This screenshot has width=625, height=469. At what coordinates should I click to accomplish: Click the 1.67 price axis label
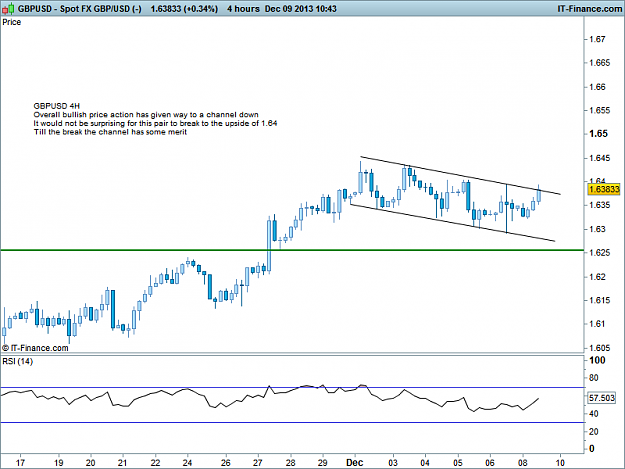pyautogui.click(x=597, y=39)
